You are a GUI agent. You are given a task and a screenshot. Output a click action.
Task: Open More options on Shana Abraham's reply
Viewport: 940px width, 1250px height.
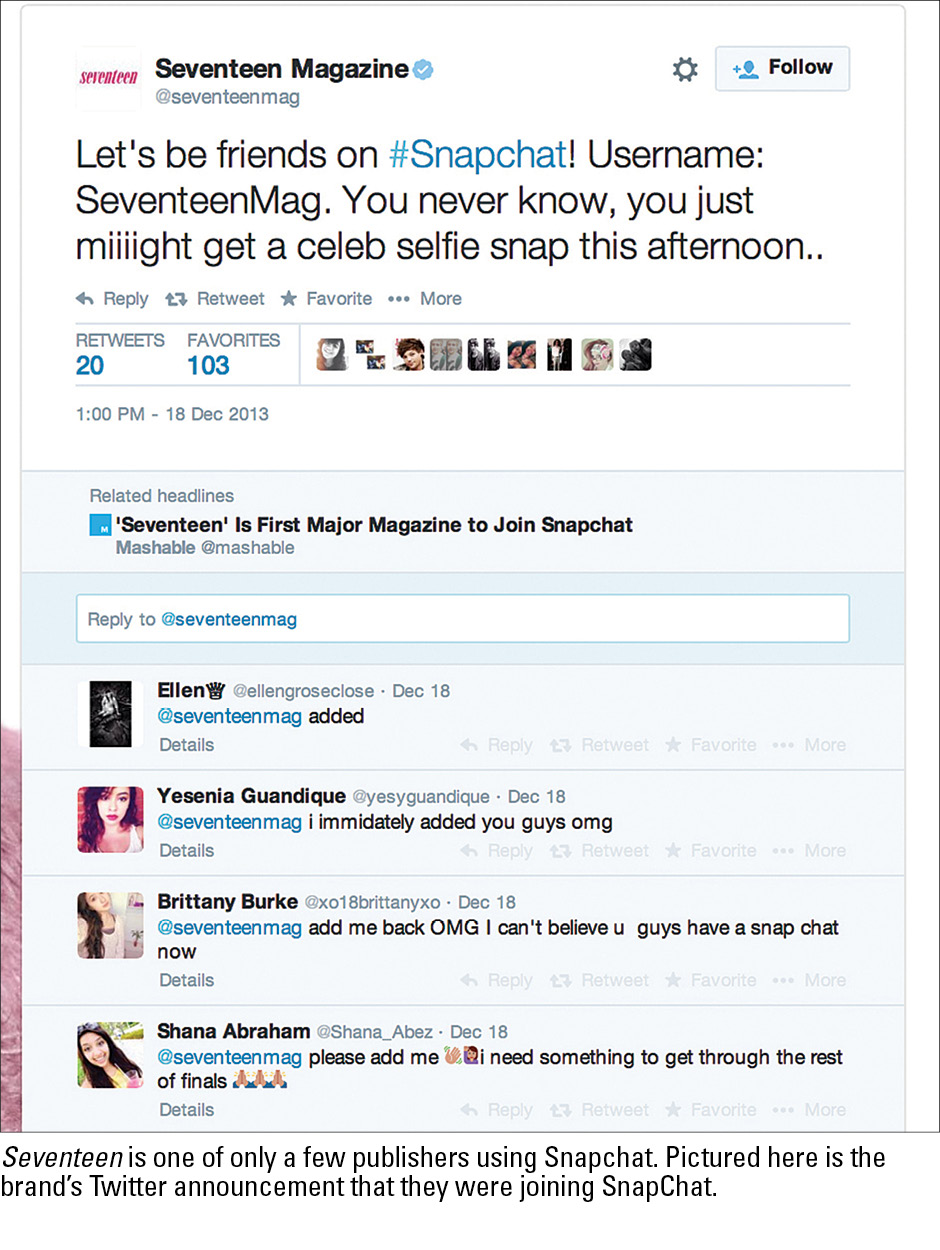click(x=814, y=1110)
